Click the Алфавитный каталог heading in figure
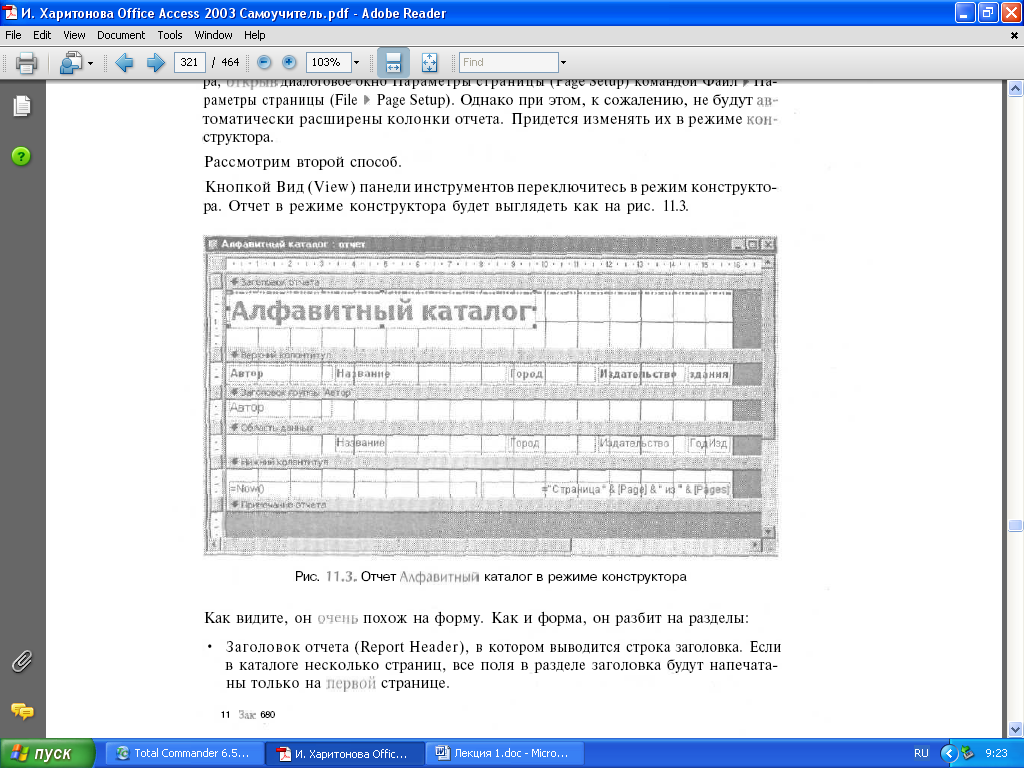The width and height of the screenshot is (1024, 768). (x=381, y=312)
